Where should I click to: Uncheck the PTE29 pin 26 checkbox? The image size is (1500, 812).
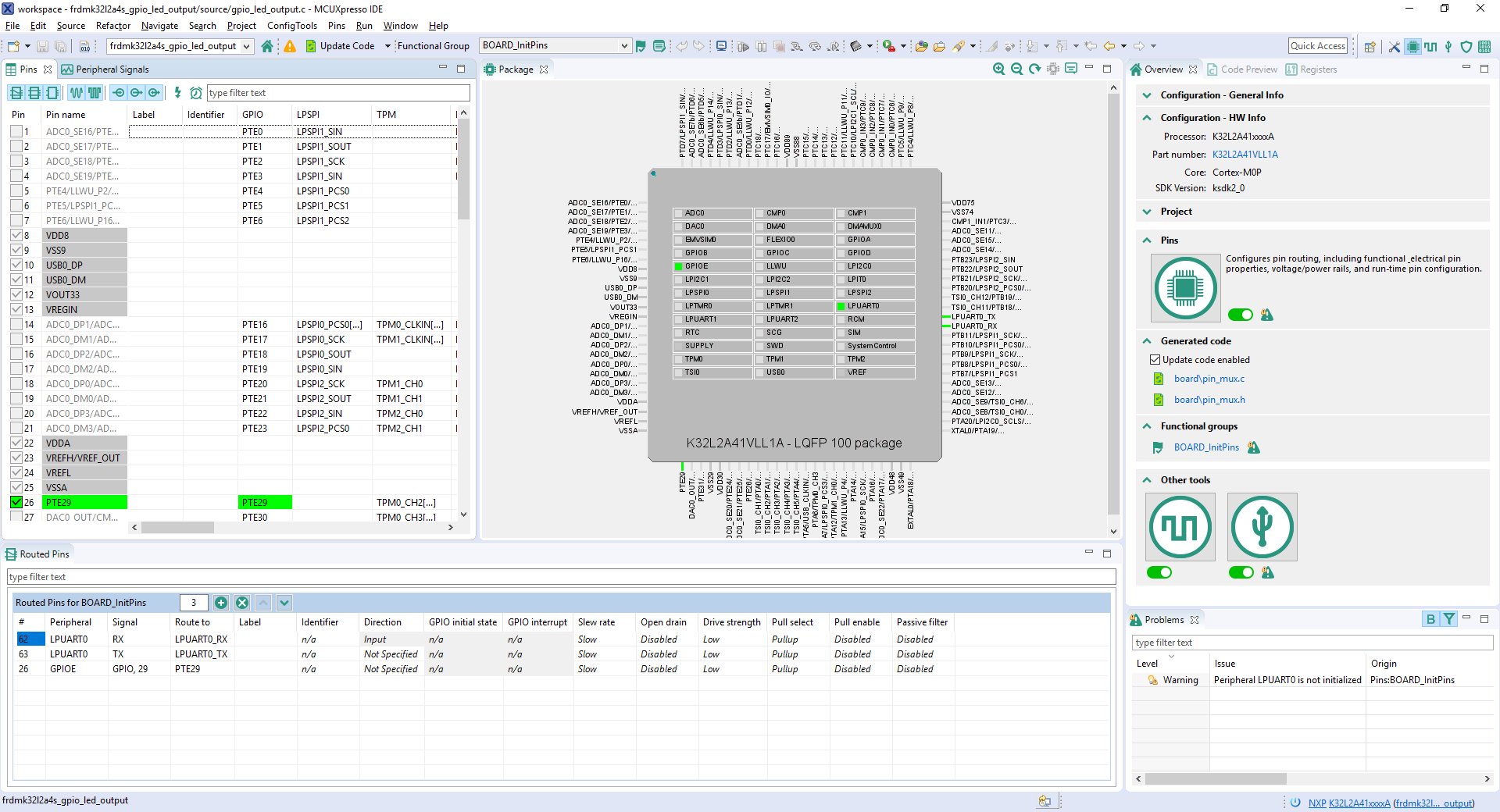click(16, 502)
